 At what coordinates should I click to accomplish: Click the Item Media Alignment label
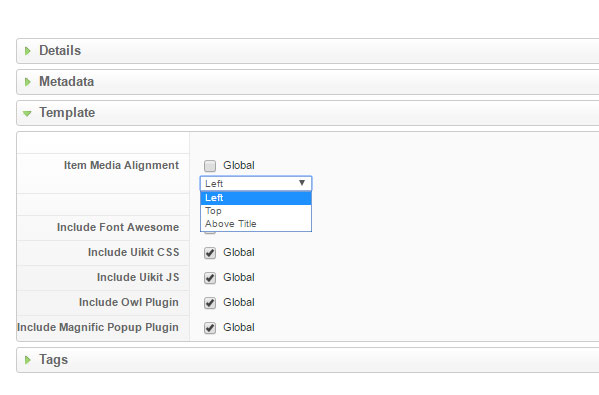(x=121, y=165)
